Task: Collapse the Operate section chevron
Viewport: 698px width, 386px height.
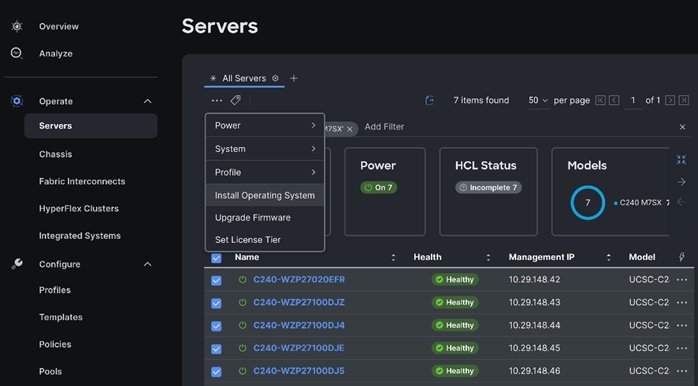Action: tap(148, 102)
